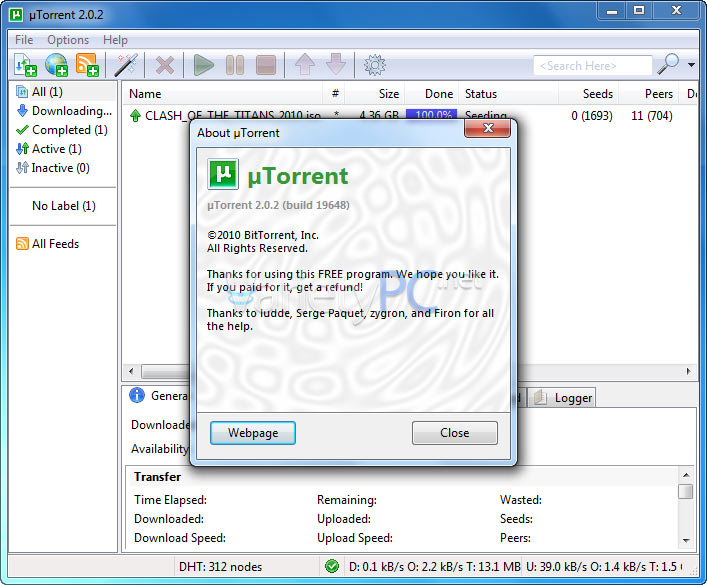707x585 pixels.
Task: Click the Close button in About dialog
Action: (x=454, y=433)
